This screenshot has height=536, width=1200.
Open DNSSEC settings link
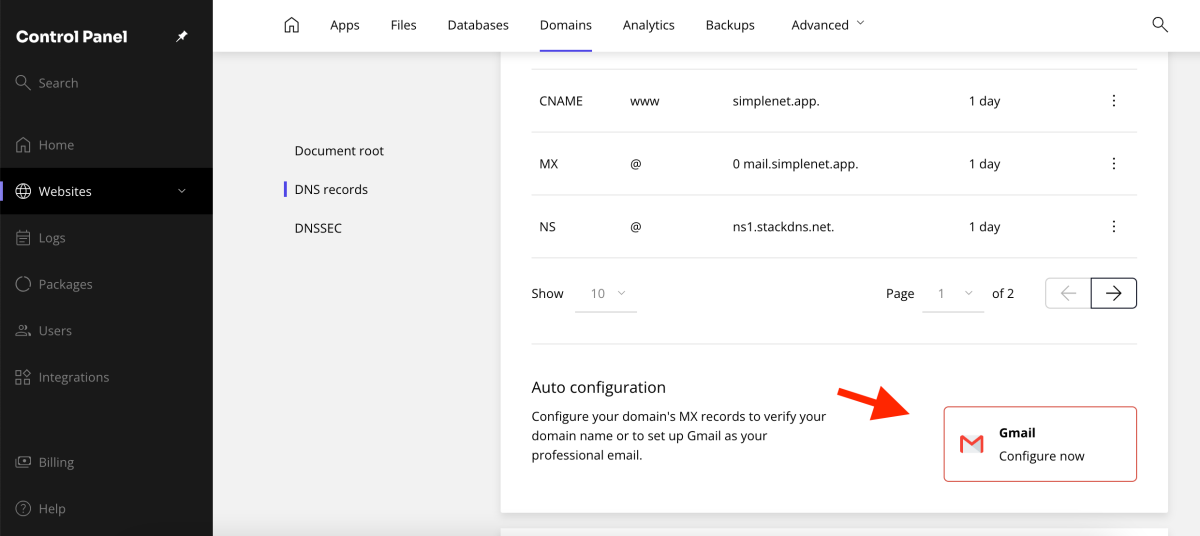[x=318, y=228]
